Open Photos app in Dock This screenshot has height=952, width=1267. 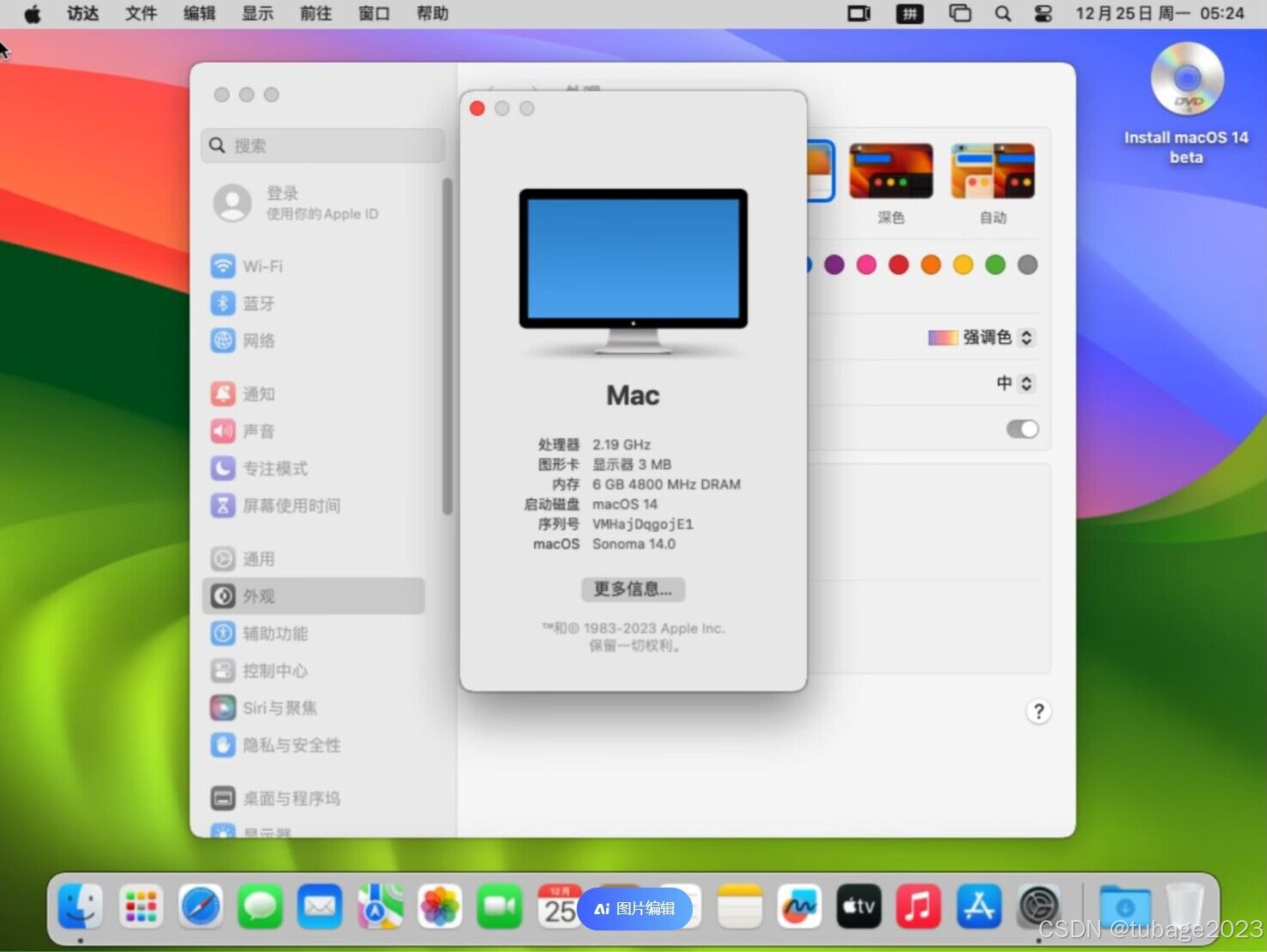coord(440,906)
